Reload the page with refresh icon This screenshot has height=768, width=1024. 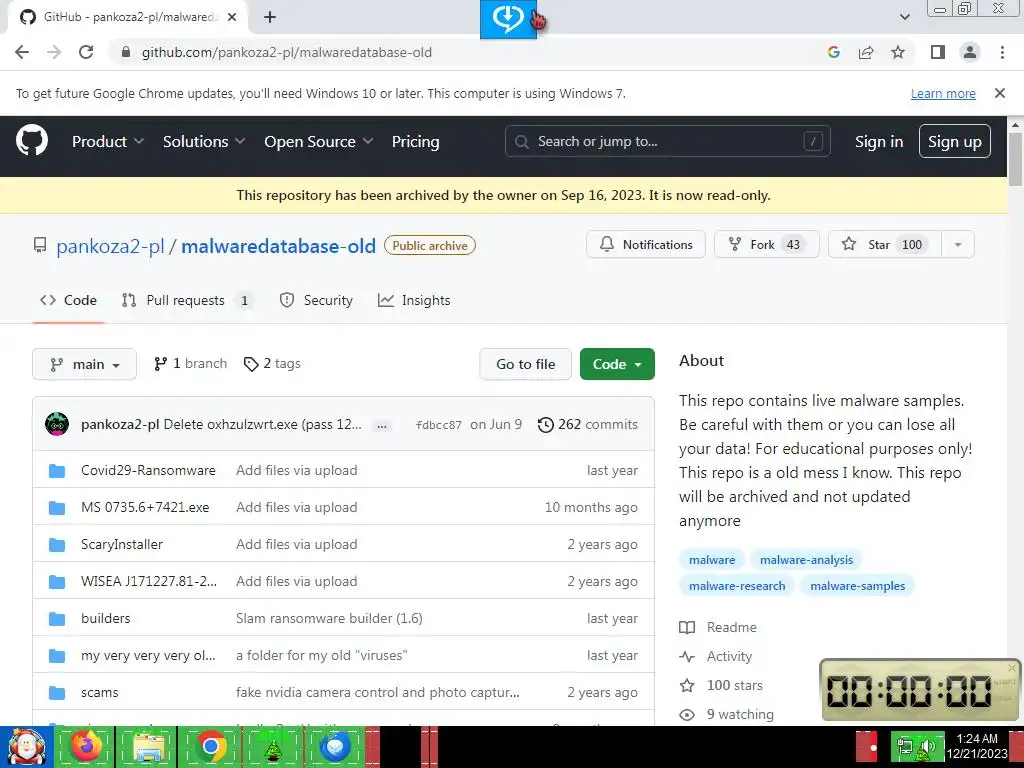[x=86, y=52]
